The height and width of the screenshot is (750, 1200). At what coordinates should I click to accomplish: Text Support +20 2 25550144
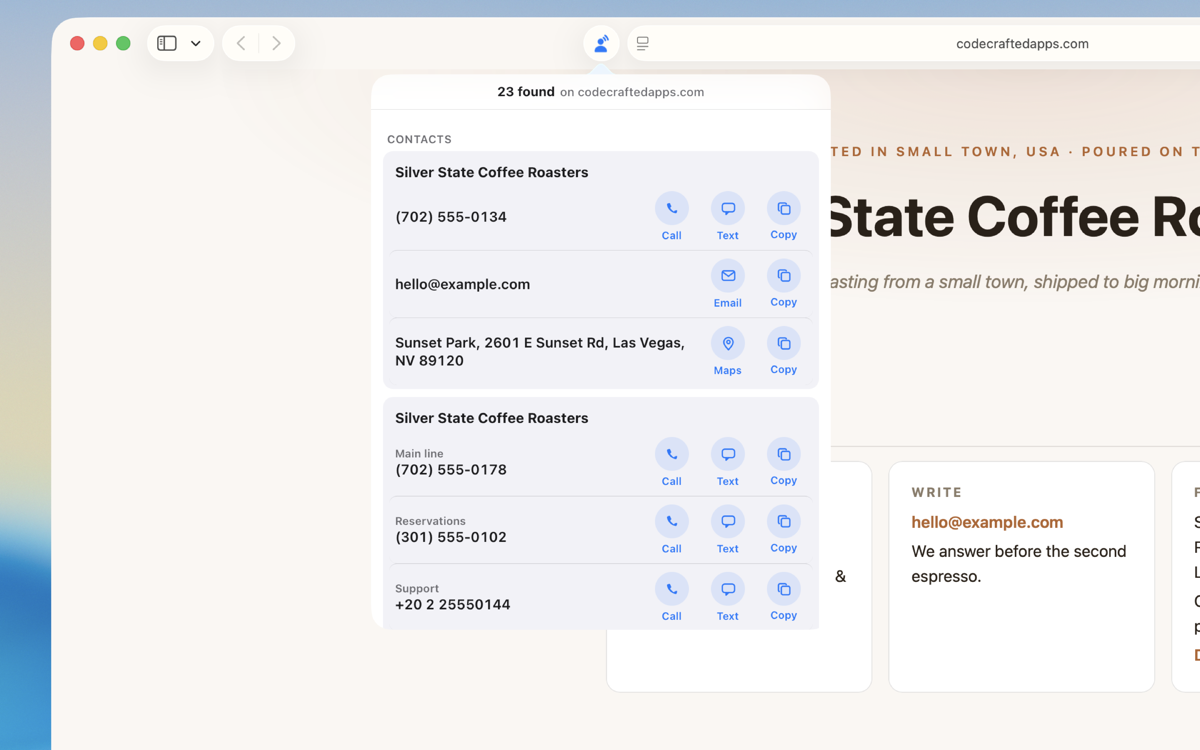(x=728, y=598)
